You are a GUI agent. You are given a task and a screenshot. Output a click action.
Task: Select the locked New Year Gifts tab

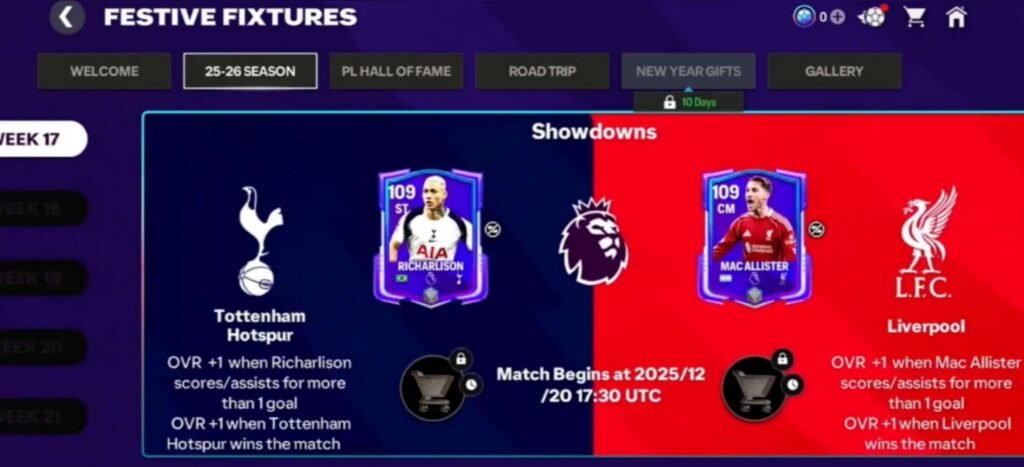coord(688,71)
